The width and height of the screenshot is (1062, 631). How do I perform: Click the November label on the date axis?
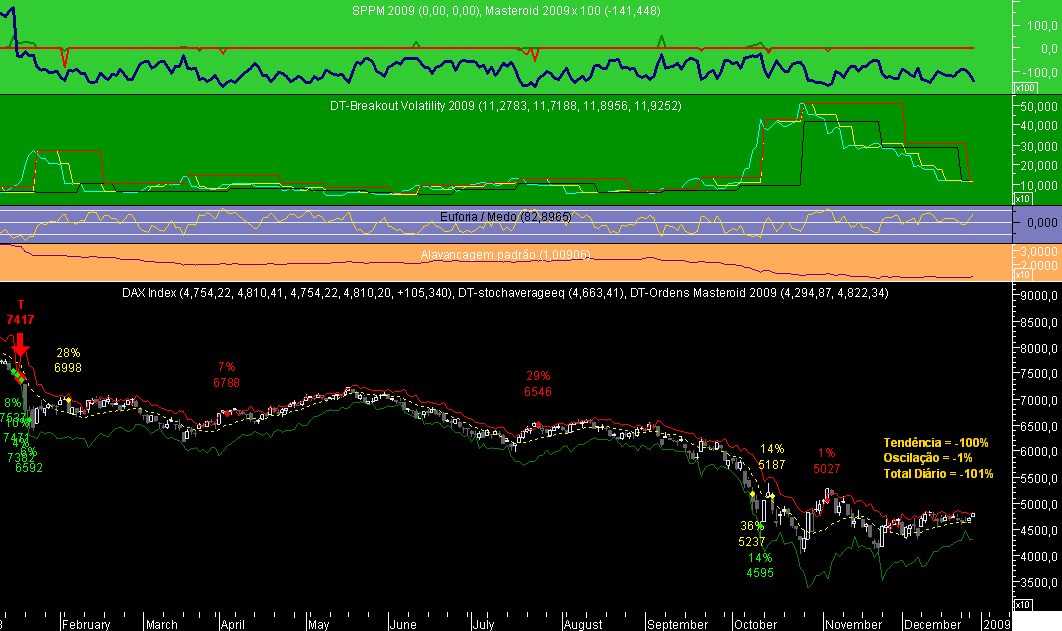tap(853, 624)
